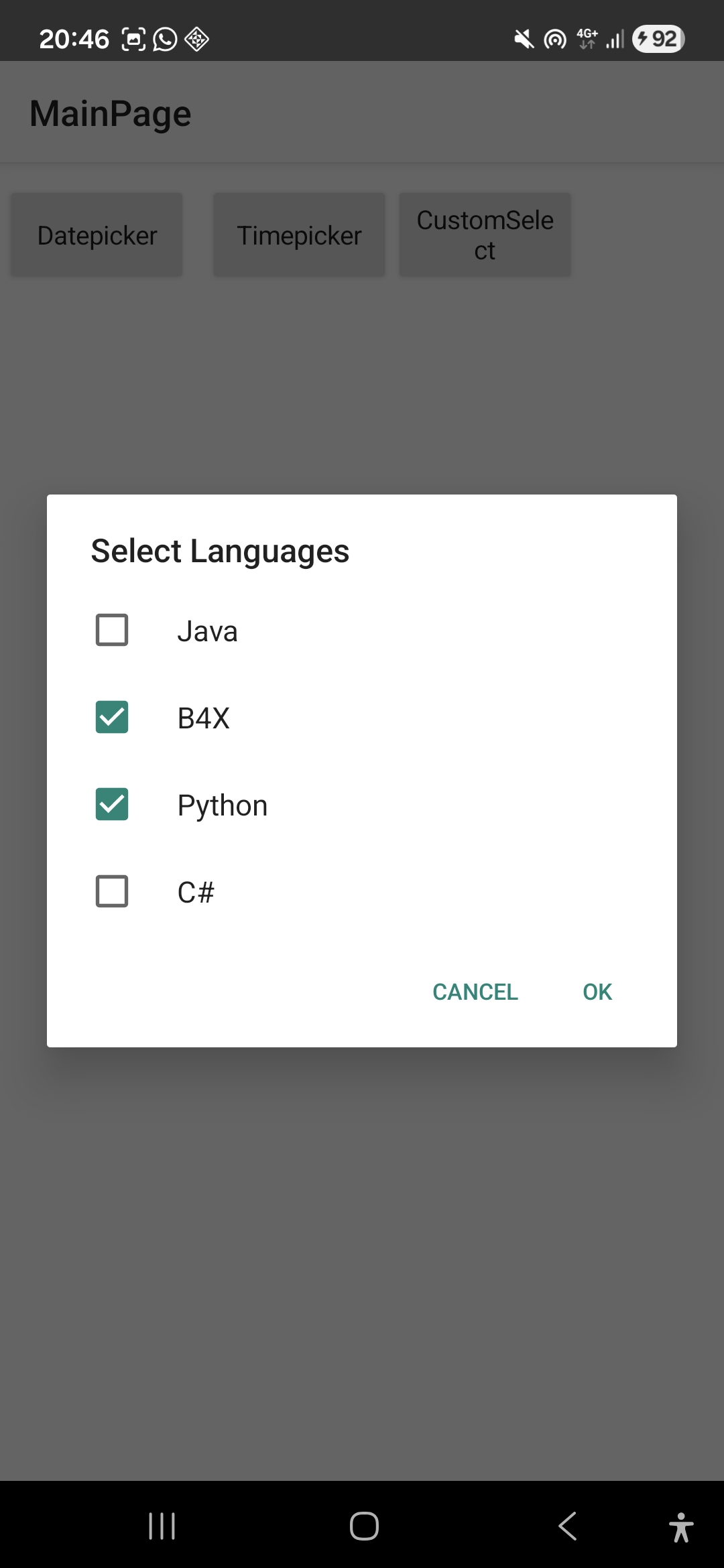Image resolution: width=724 pixels, height=1568 pixels.
Task: Tap the MainPage title text
Action: click(x=111, y=113)
